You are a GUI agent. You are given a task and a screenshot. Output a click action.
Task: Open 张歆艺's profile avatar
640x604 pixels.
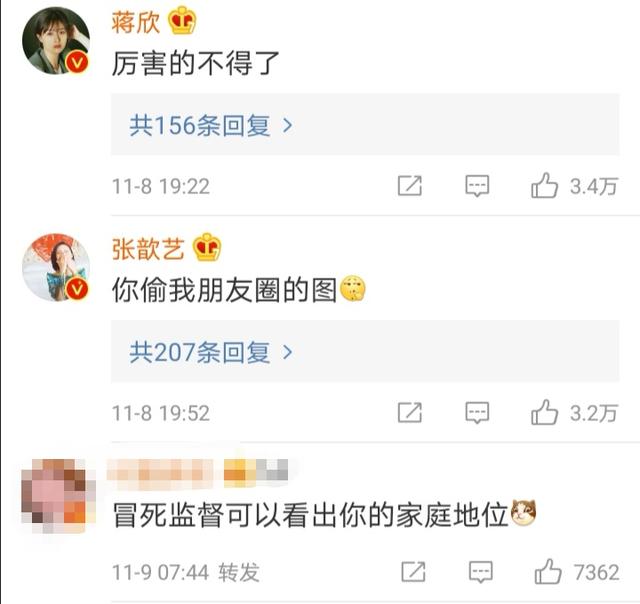(56, 268)
